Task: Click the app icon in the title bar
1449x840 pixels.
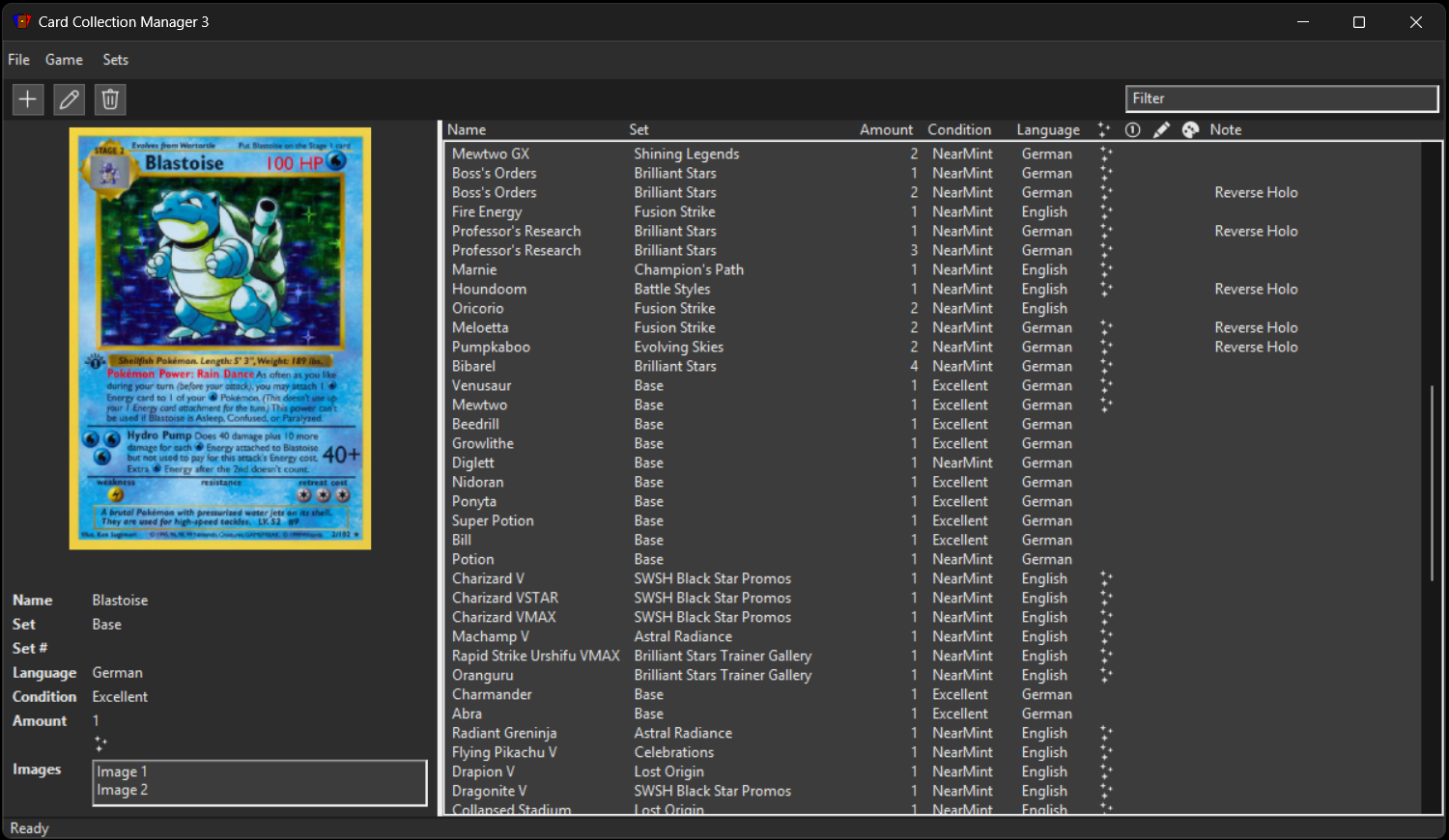Action: (x=22, y=21)
